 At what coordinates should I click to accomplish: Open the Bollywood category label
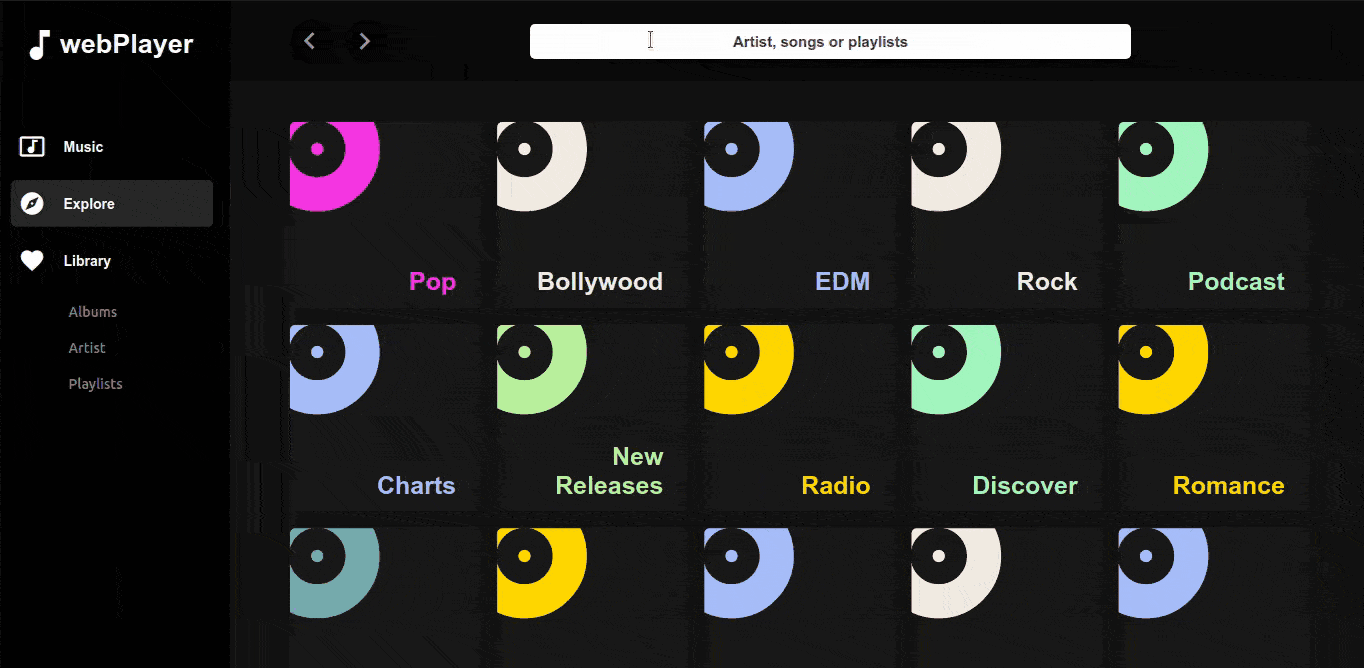[x=600, y=282]
